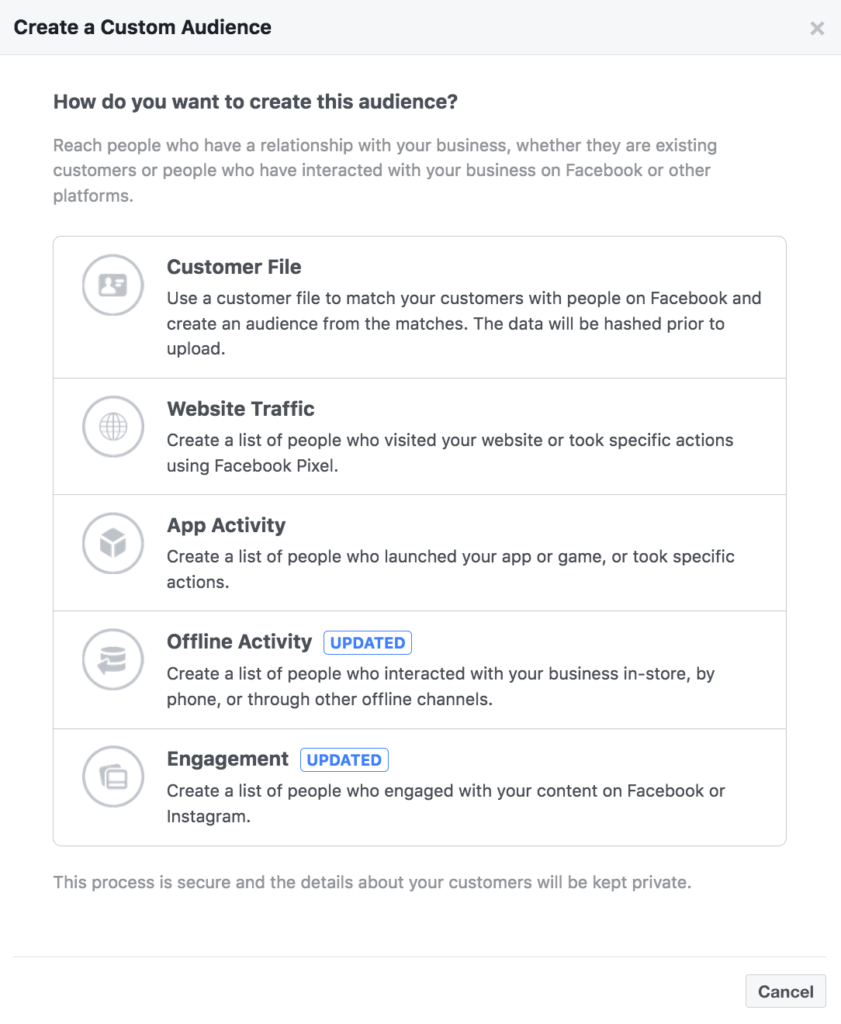Click the UPDATED badge beside Offline Activity
The image size is (841, 1024).
click(x=368, y=643)
